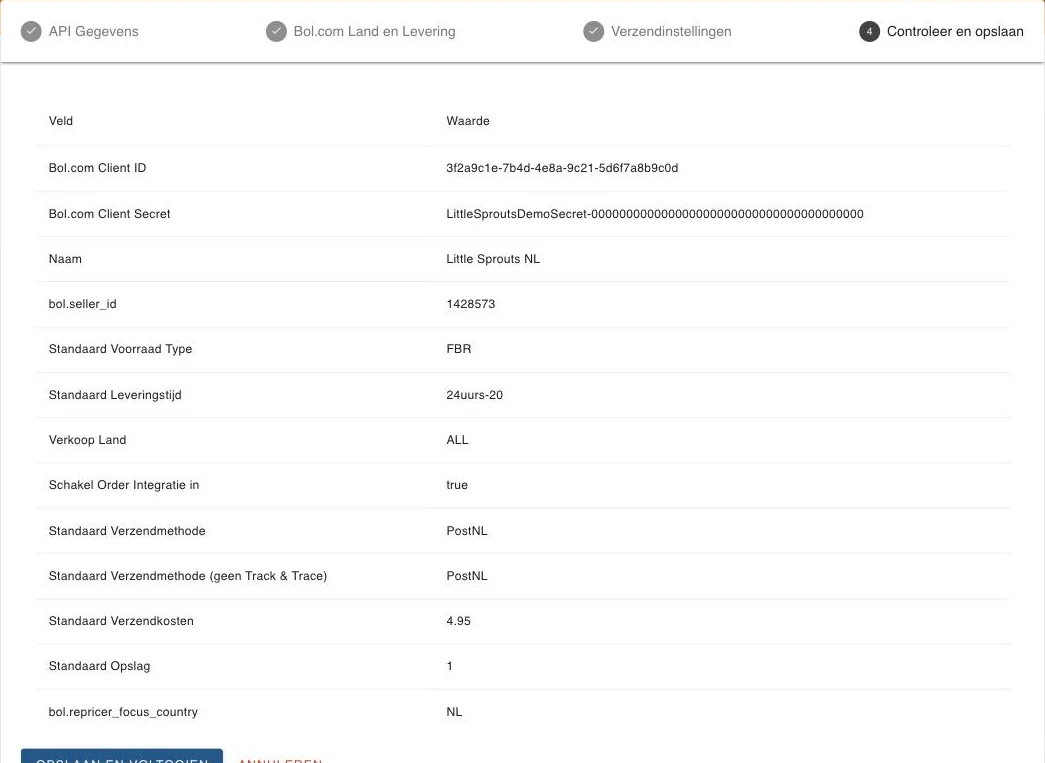Click the checkmark icon beside API Gegevens
The width and height of the screenshot is (1045, 763).
tap(31, 31)
